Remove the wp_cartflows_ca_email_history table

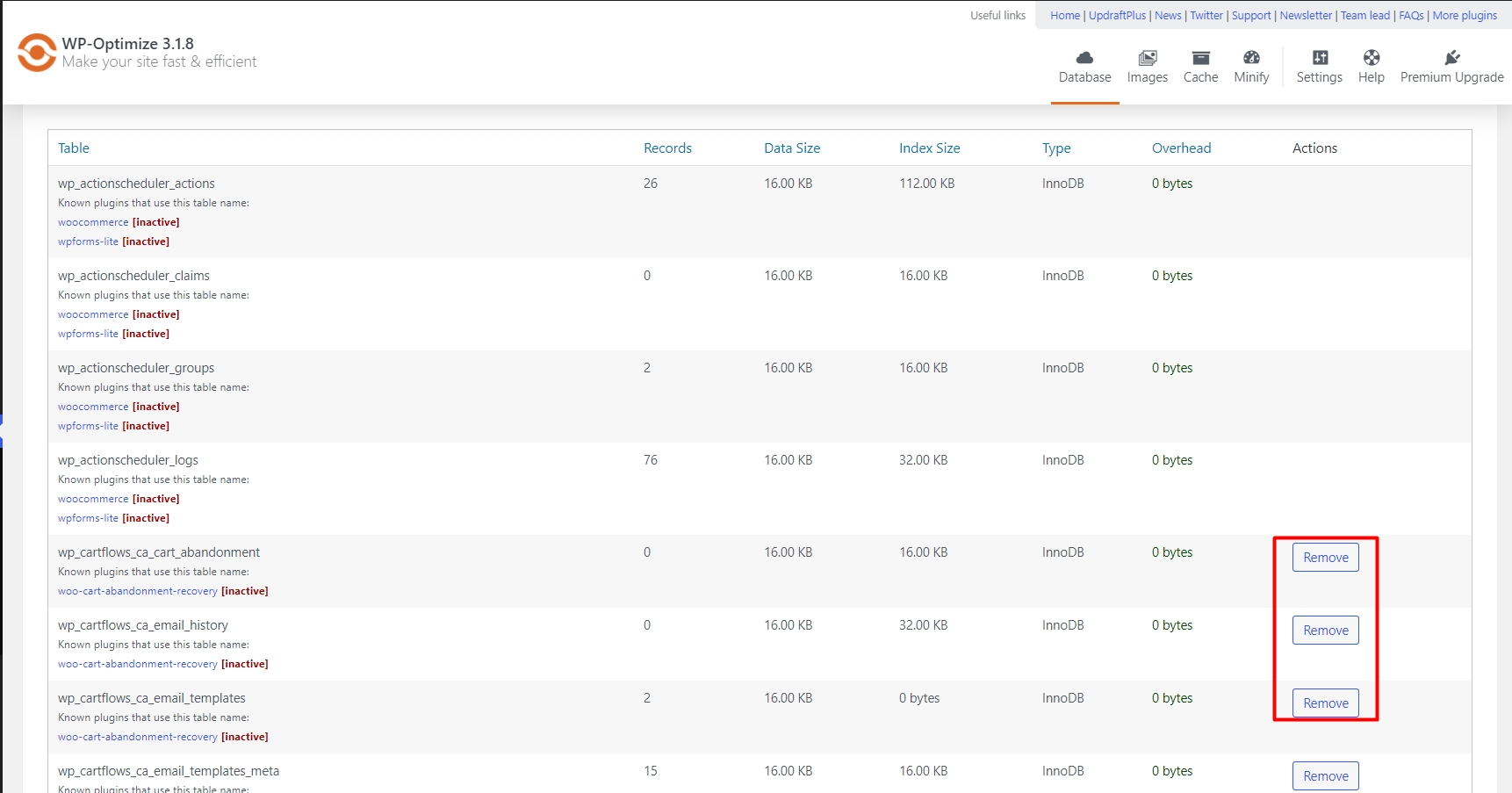1325,631
